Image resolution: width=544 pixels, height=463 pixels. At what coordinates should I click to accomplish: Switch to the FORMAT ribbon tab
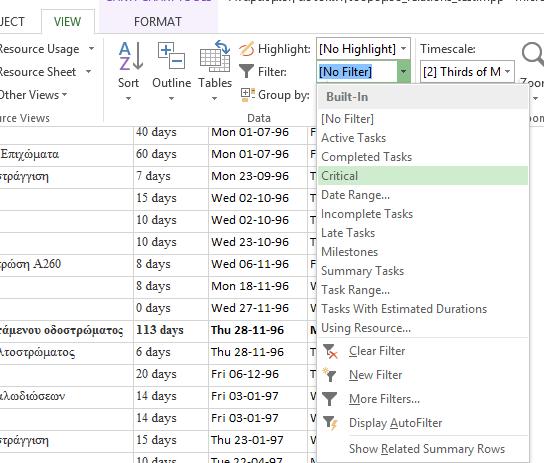pyautogui.click(x=158, y=22)
